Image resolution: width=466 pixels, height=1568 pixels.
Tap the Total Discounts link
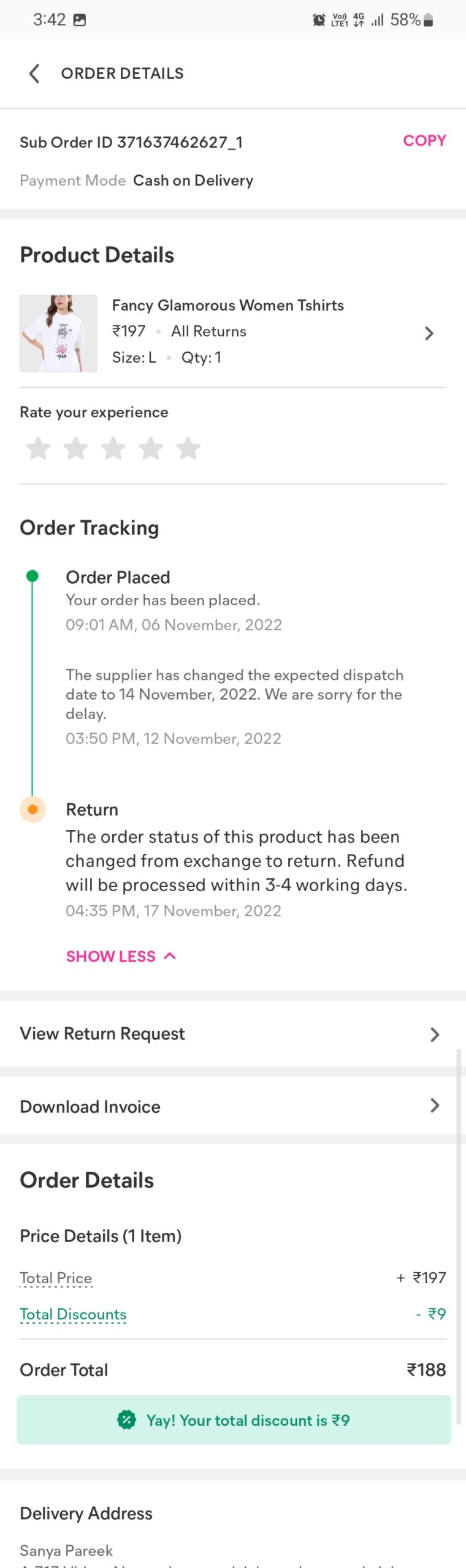(73, 1314)
